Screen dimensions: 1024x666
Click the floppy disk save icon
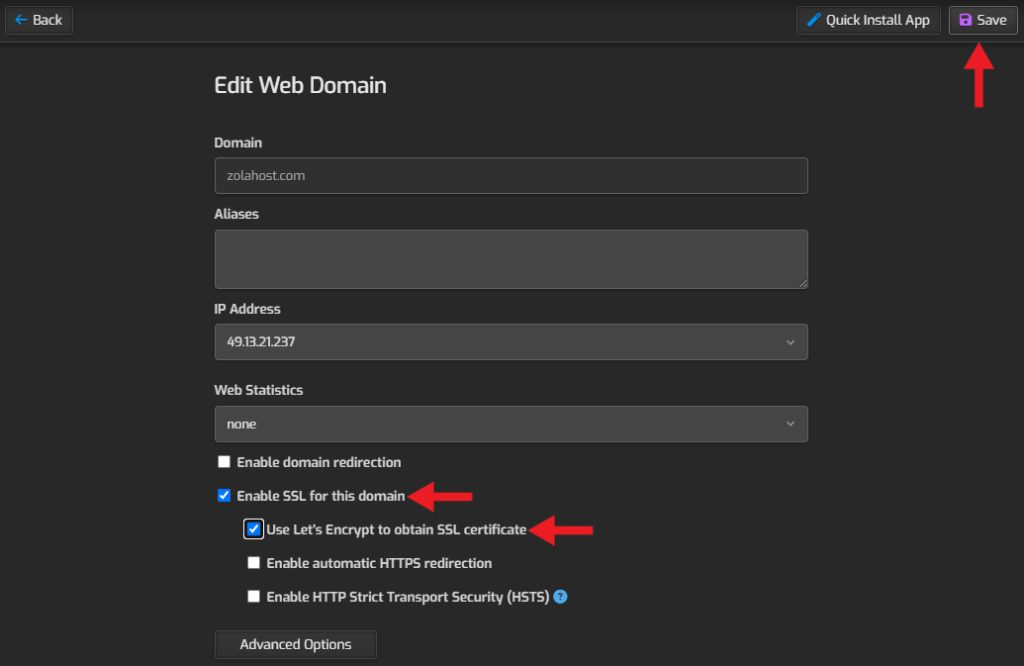(965, 20)
